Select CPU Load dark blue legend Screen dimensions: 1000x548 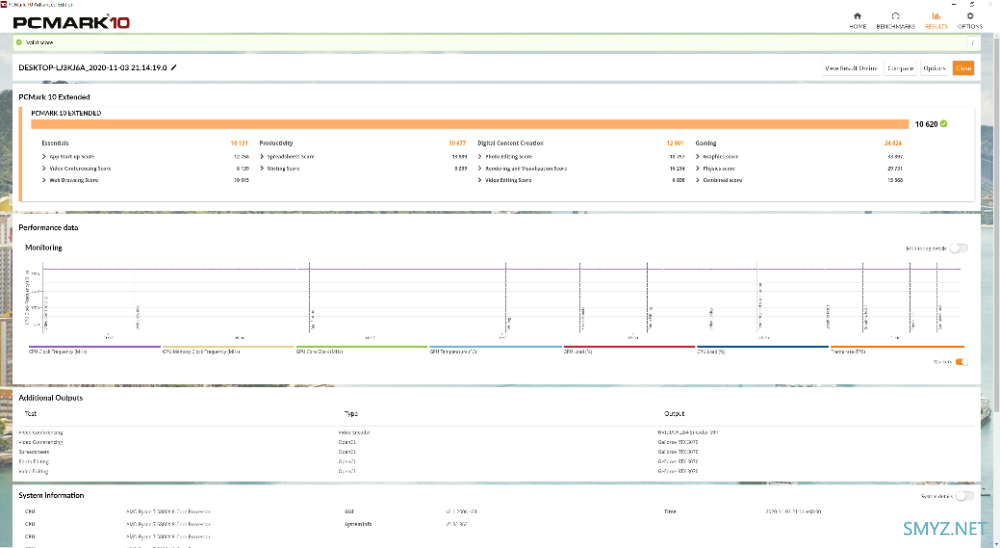(x=763, y=350)
